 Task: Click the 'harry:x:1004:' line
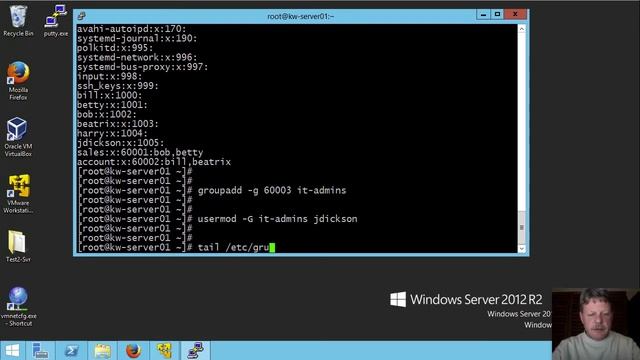click(113, 133)
